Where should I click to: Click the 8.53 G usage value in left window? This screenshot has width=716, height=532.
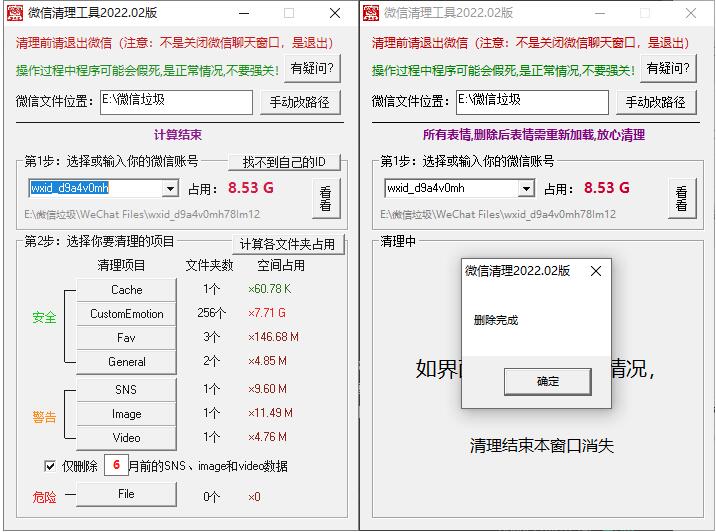click(251, 188)
